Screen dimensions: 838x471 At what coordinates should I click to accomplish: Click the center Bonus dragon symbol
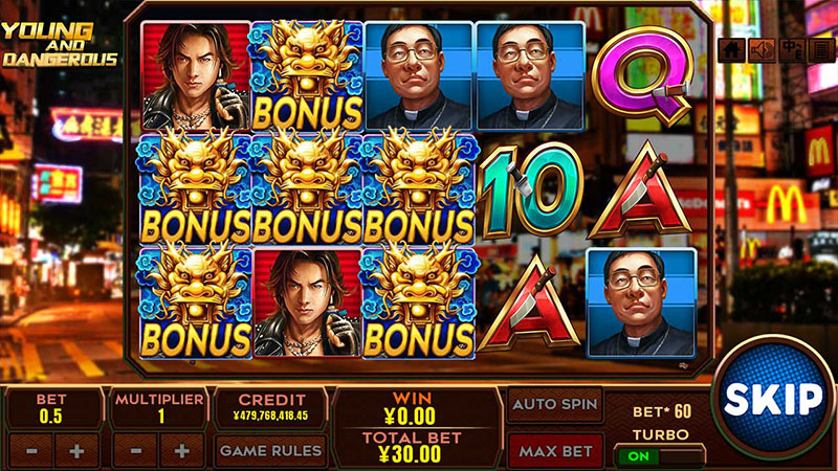point(307,190)
